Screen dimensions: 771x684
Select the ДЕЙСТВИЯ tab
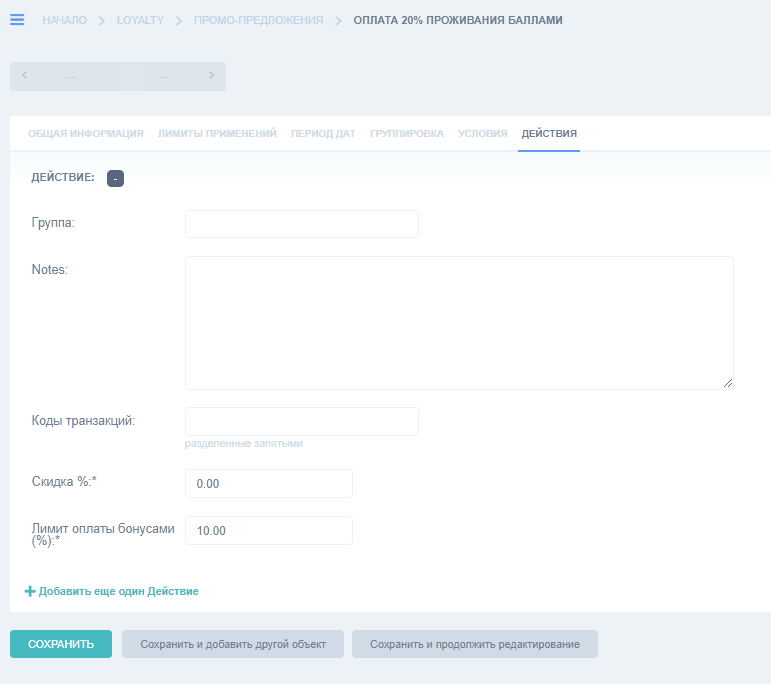pos(549,133)
